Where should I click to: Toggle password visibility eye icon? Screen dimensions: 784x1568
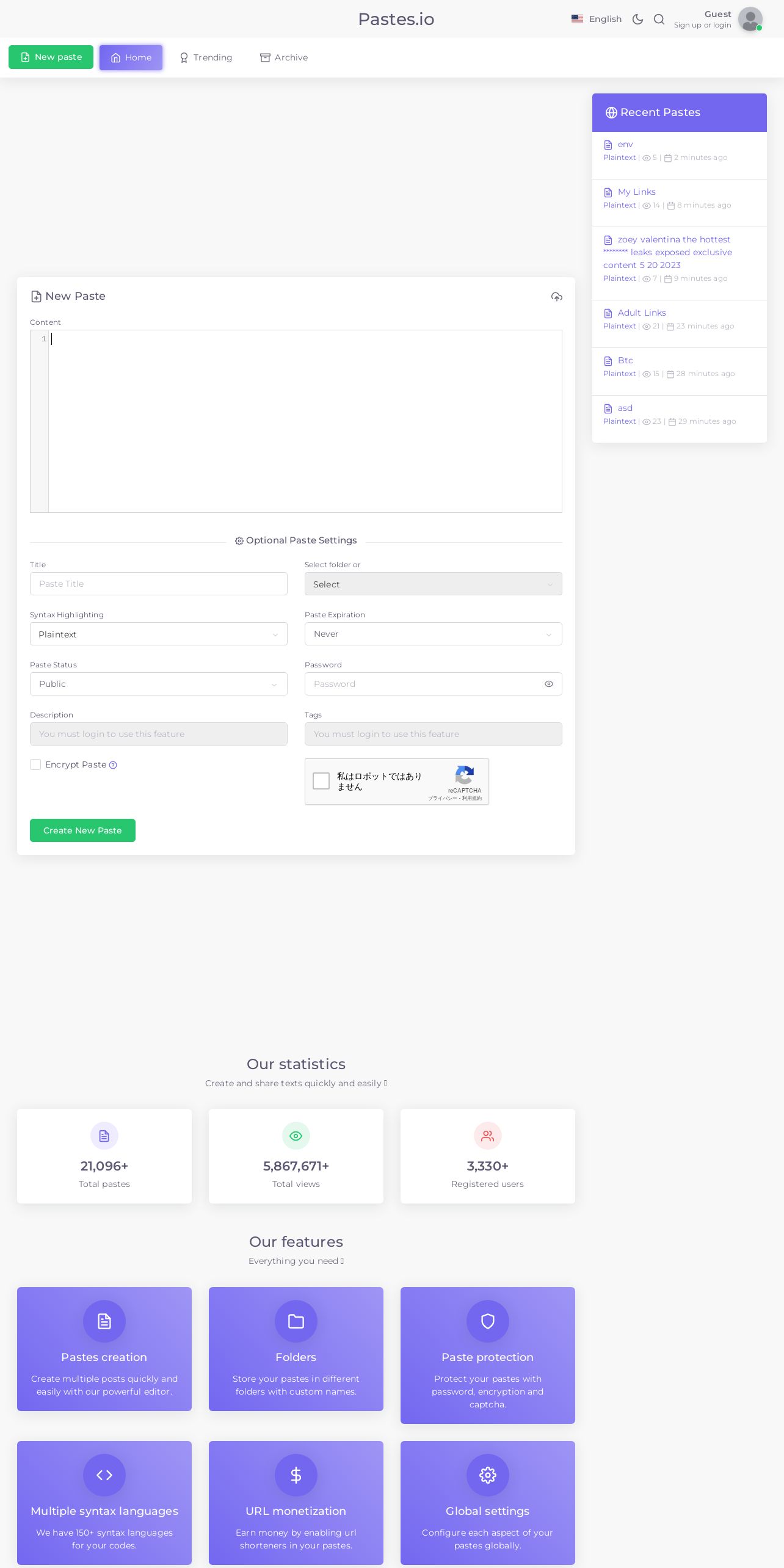coord(549,684)
